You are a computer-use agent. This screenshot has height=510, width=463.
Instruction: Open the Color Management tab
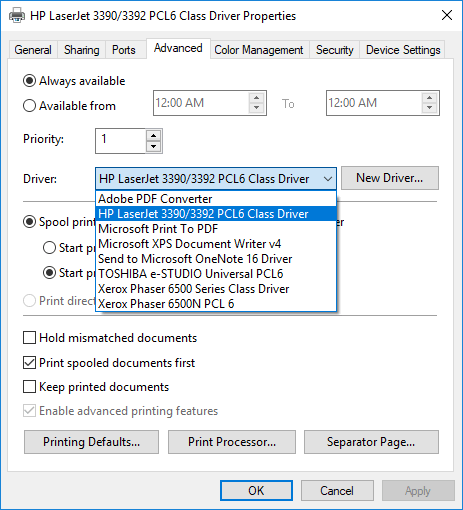[259, 50]
